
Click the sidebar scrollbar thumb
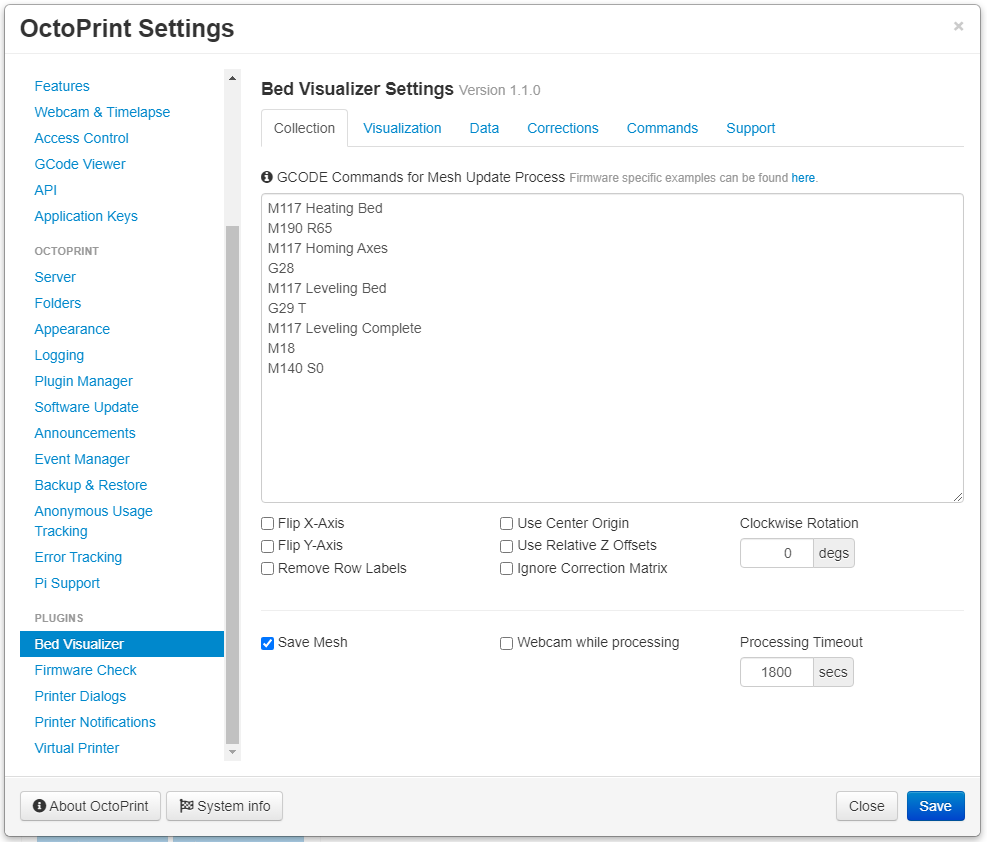pyautogui.click(x=232, y=485)
